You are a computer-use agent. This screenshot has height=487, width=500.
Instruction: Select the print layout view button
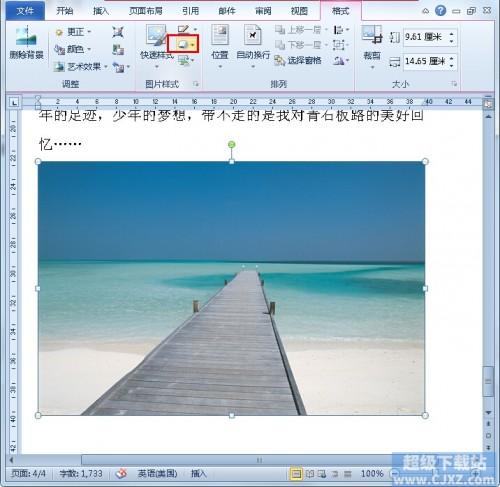tap(296, 474)
